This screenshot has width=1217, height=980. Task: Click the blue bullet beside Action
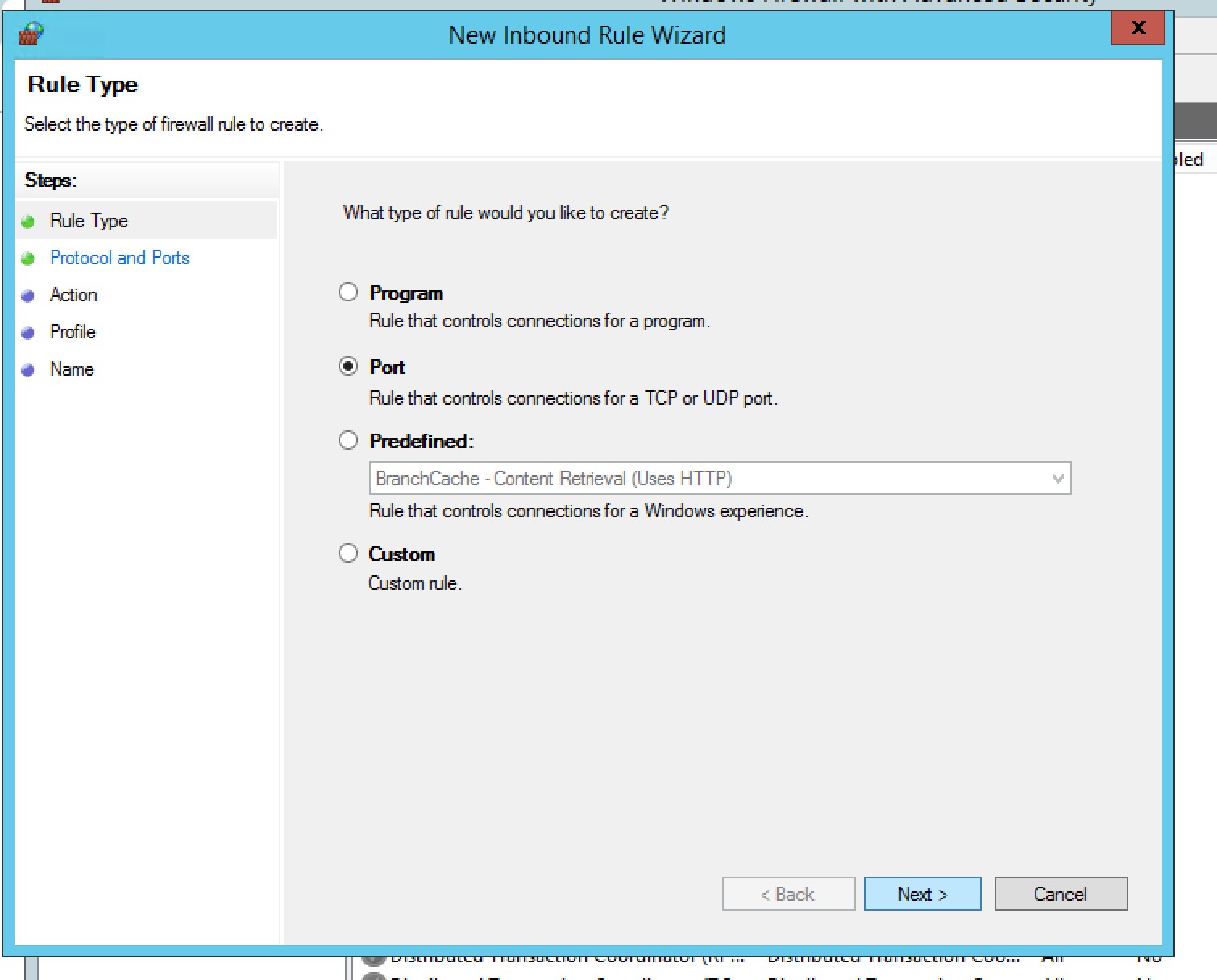[x=28, y=296]
